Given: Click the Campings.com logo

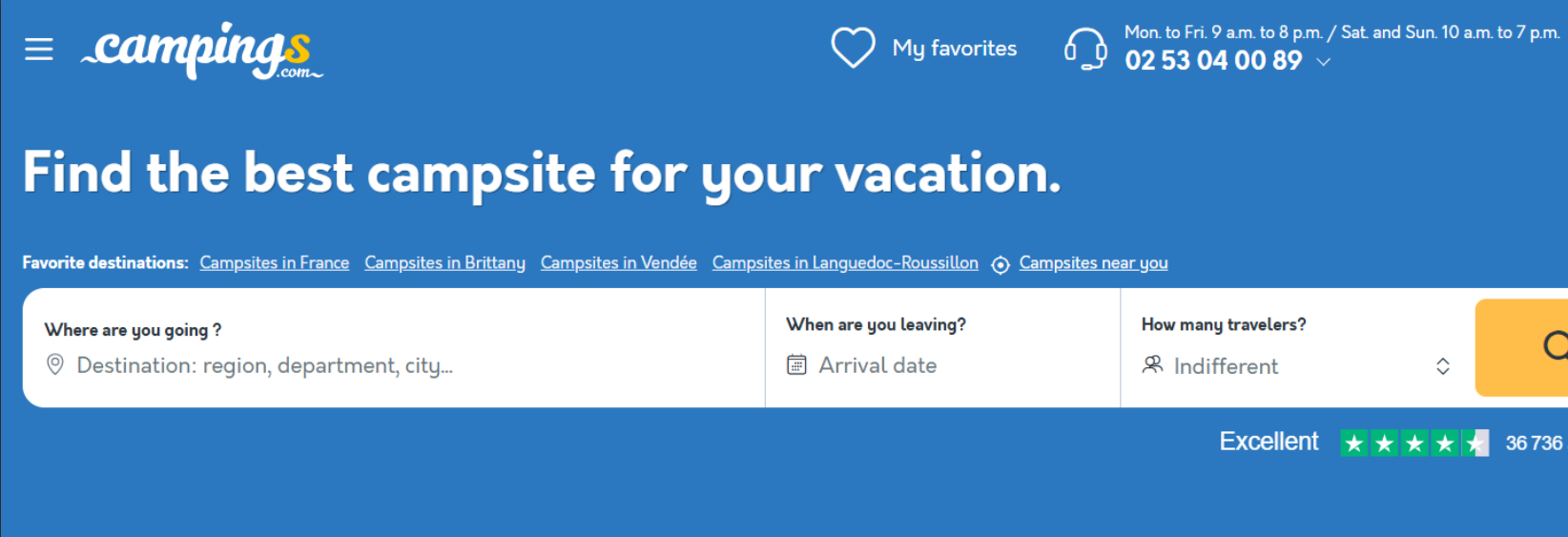Looking at the screenshot, I should click(x=201, y=51).
